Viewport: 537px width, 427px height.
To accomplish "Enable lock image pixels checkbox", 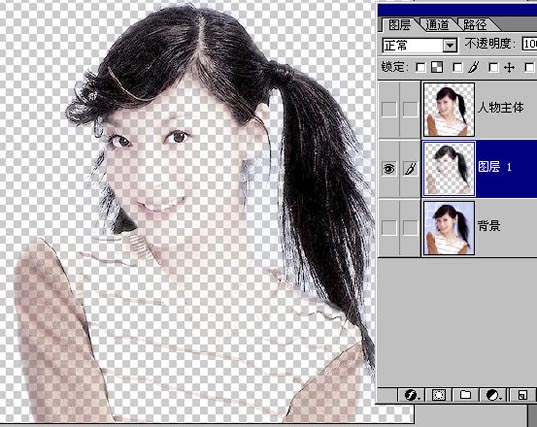I will point(457,67).
